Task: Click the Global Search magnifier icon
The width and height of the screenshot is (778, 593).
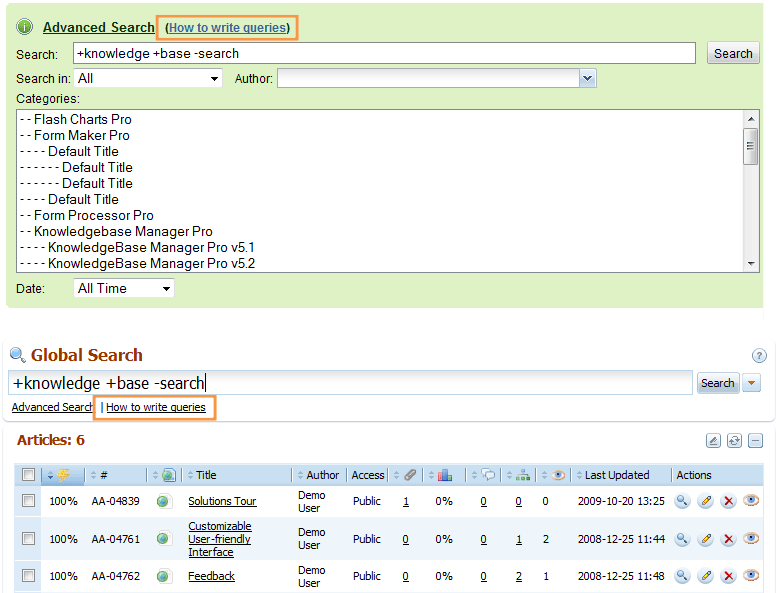Action: tap(18, 355)
